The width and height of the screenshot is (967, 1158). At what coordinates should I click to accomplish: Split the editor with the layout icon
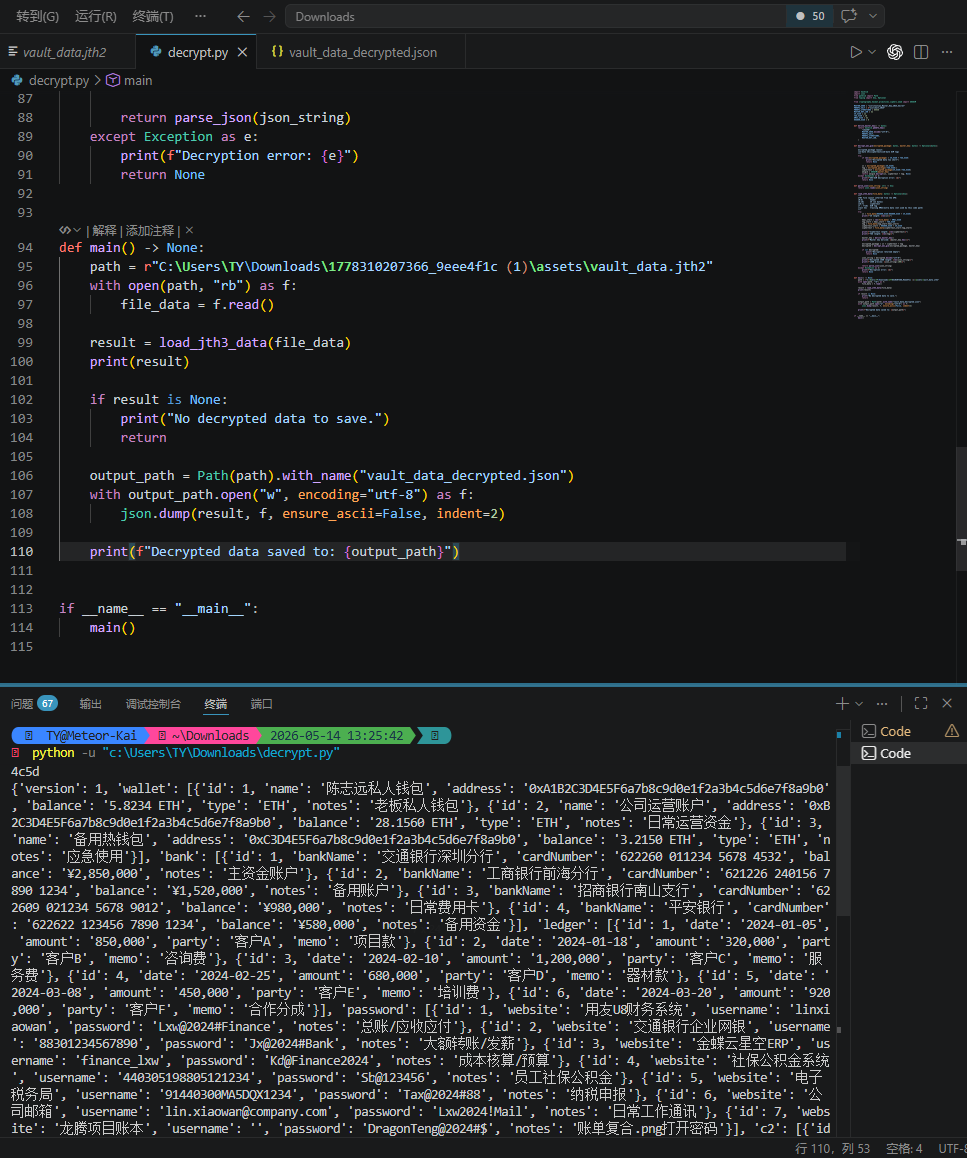point(920,52)
